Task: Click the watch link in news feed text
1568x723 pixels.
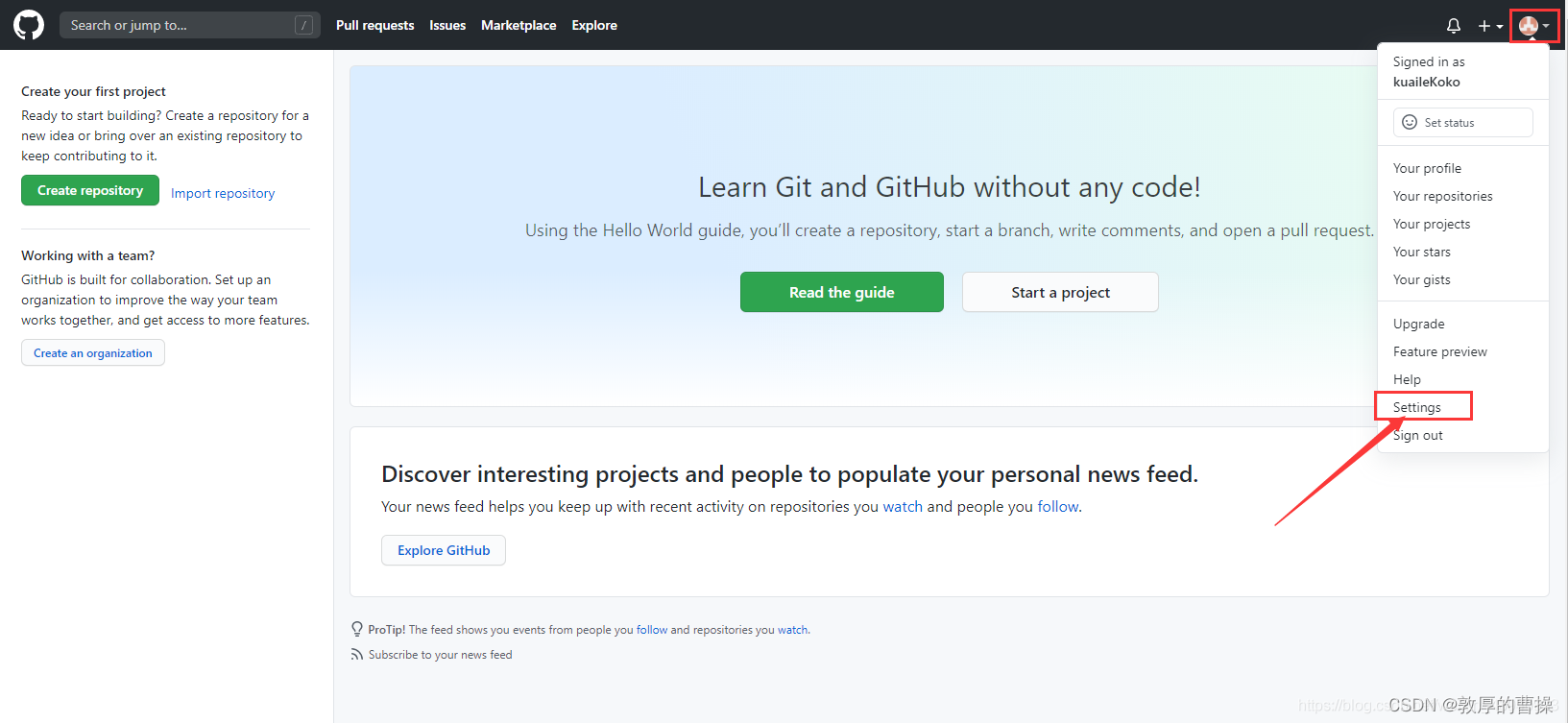Action: click(903, 506)
